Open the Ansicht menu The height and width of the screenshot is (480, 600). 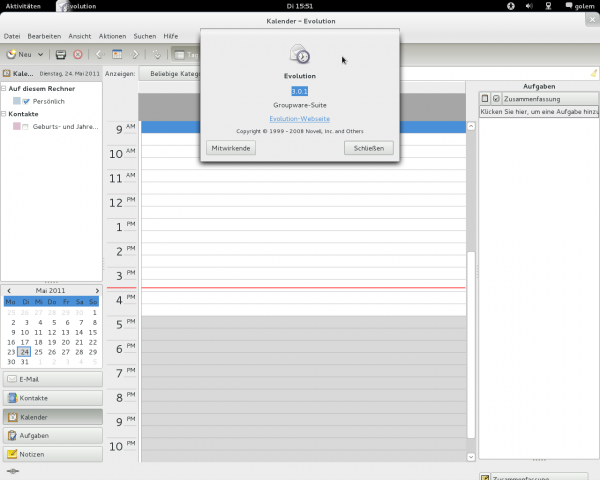[x=80, y=36]
